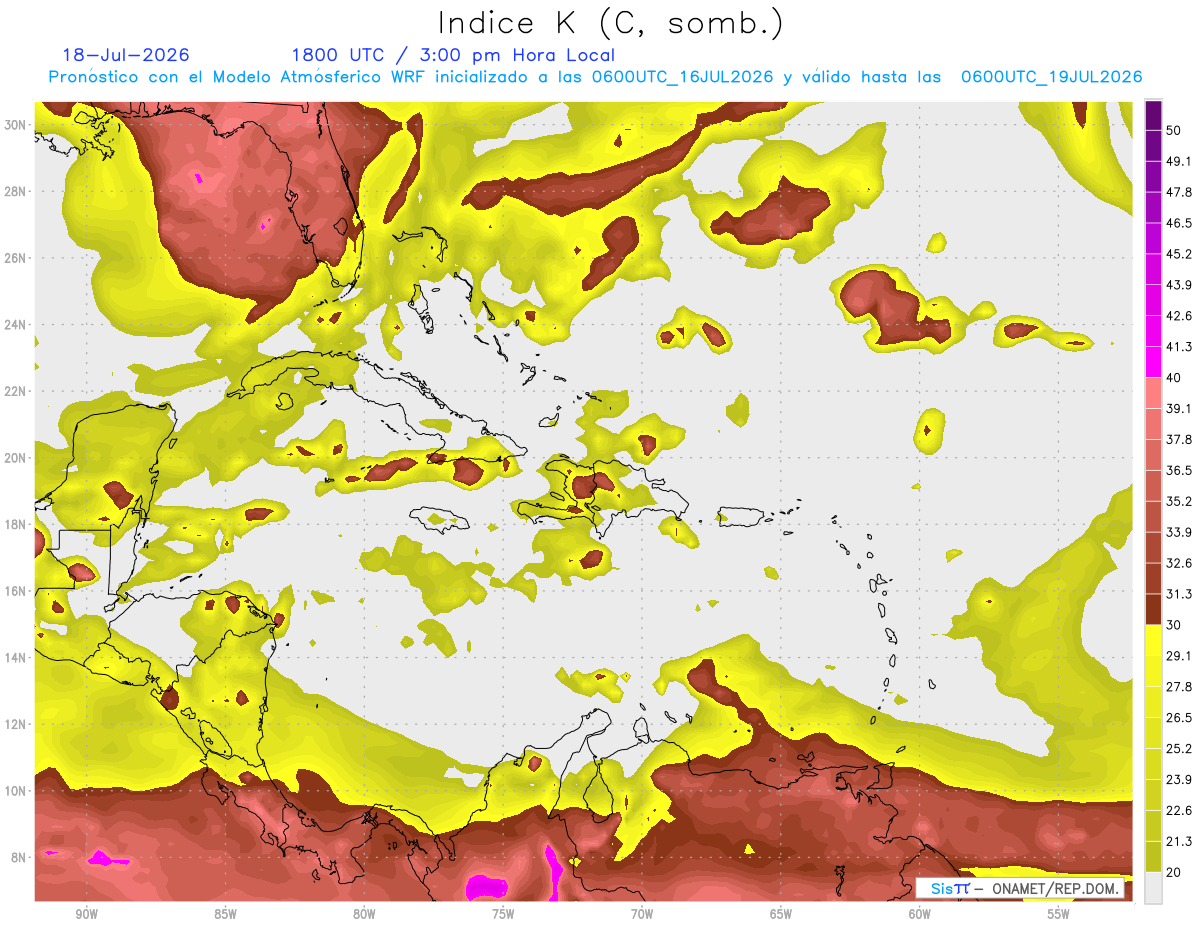The height and width of the screenshot is (927, 1200).
Task: Click the colorbar value 22.6
Action: (1179, 811)
